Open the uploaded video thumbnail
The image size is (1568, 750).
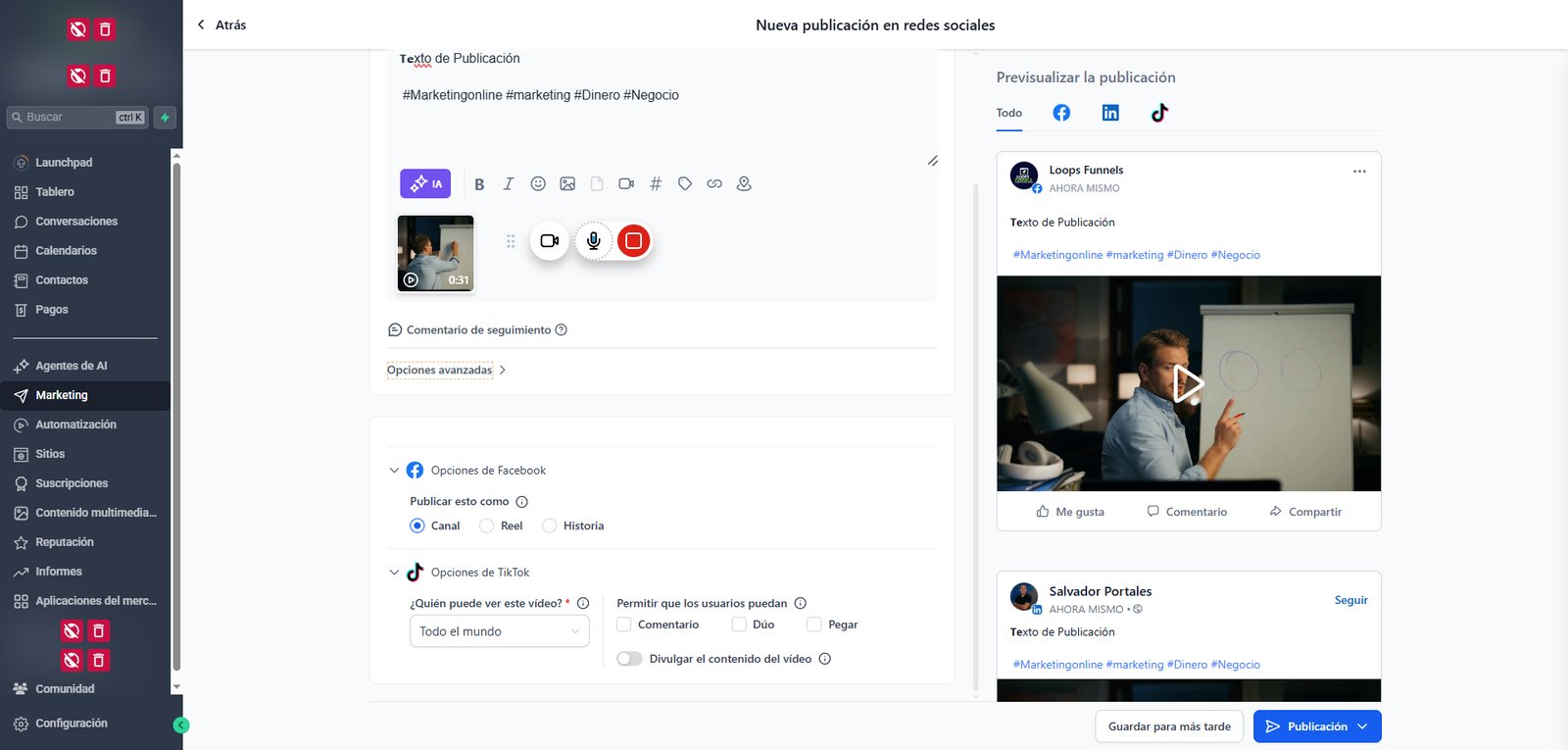[435, 254]
